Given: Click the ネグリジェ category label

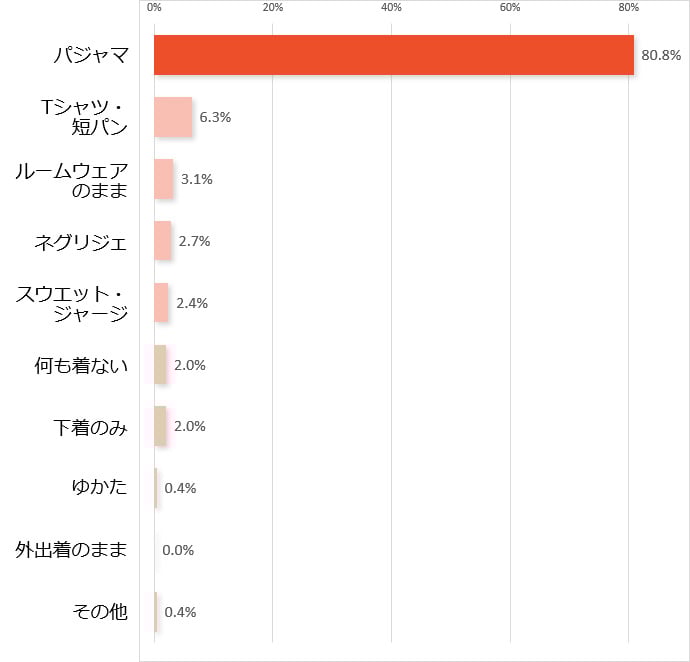Looking at the screenshot, I should coord(81,241).
